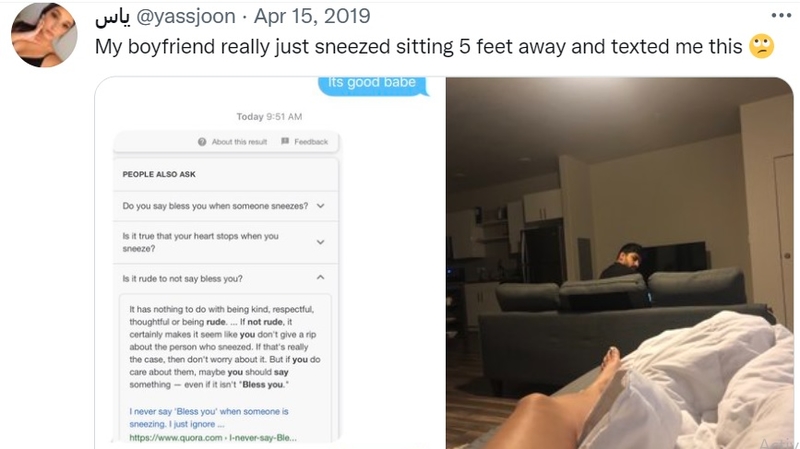Image resolution: width=800 pixels, height=449 pixels.
Task: Open the Apr 15, 2019 tweet timestamp
Action: click(x=312, y=16)
